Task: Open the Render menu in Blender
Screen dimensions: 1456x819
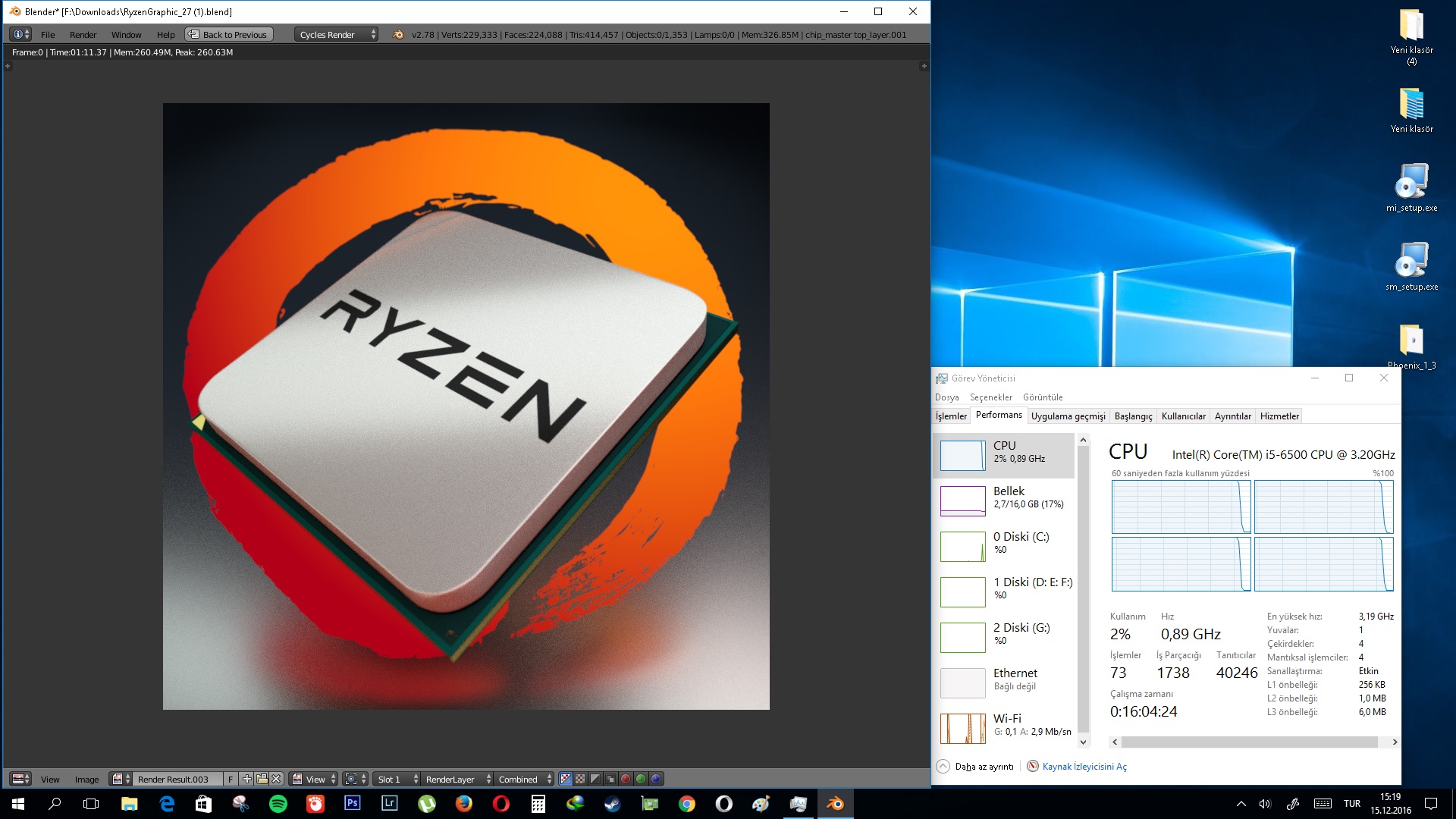Action: [x=83, y=35]
